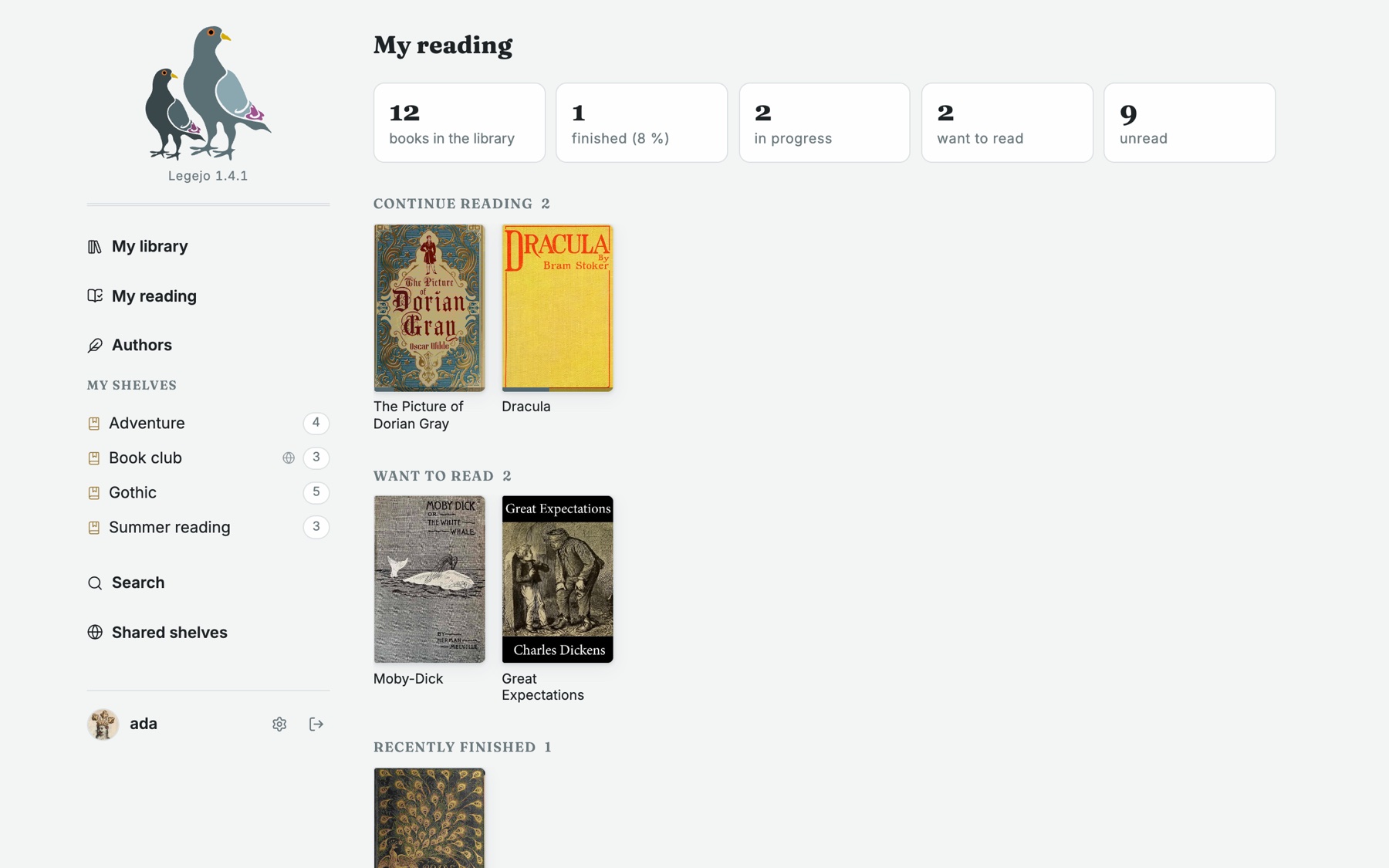Click the ada username
Screen dimensions: 1389x868
click(x=144, y=724)
